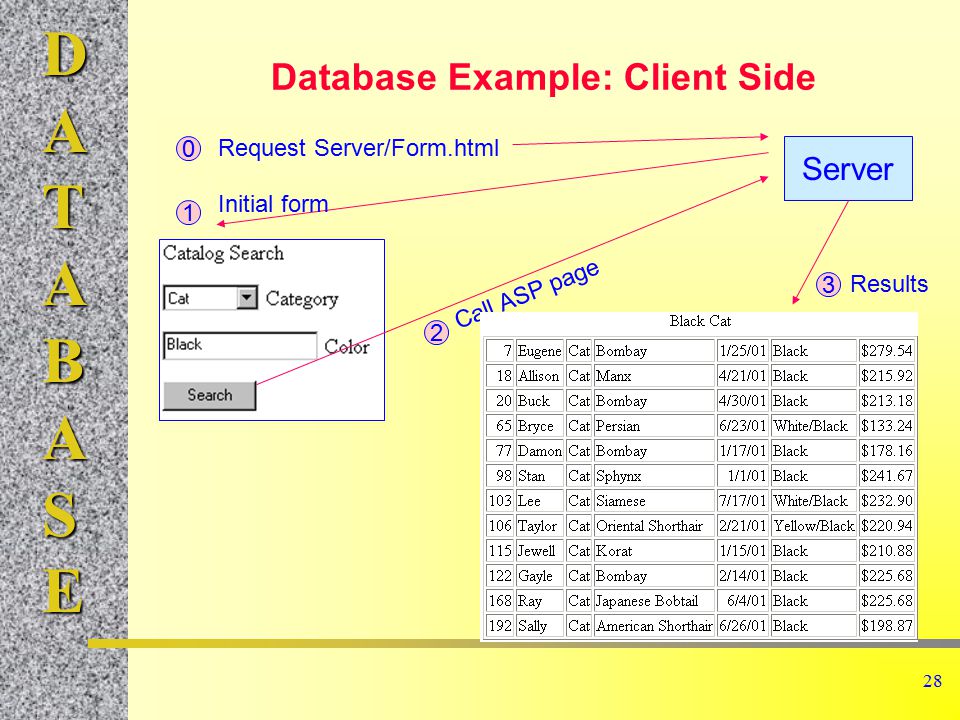The image size is (960, 720).
Task: Select the Damon name cell
Action: 539,451
